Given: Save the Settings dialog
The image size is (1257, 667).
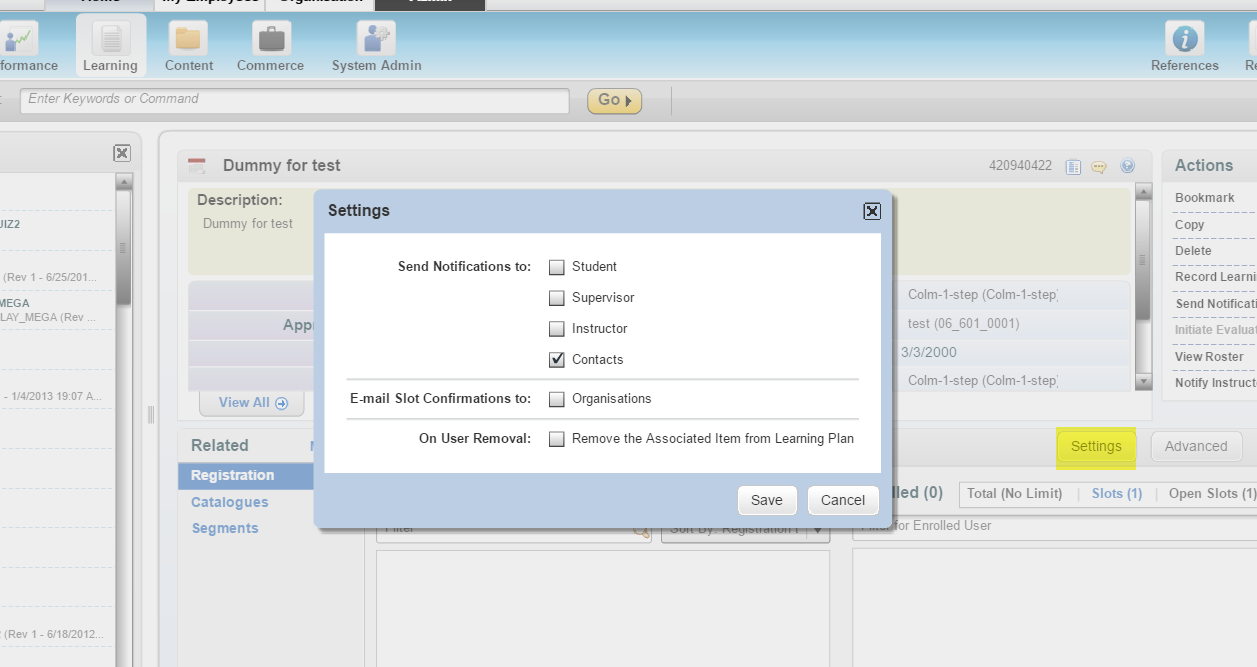Looking at the screenshot, I should [767, 500].
